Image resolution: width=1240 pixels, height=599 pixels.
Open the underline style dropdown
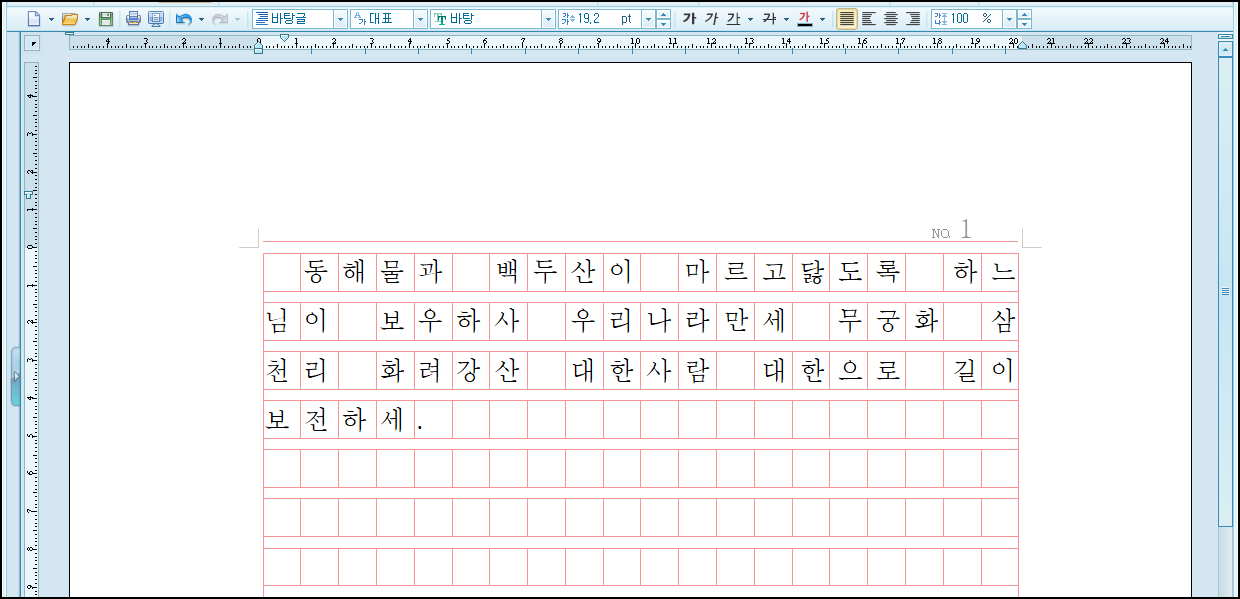pos(750,19)
